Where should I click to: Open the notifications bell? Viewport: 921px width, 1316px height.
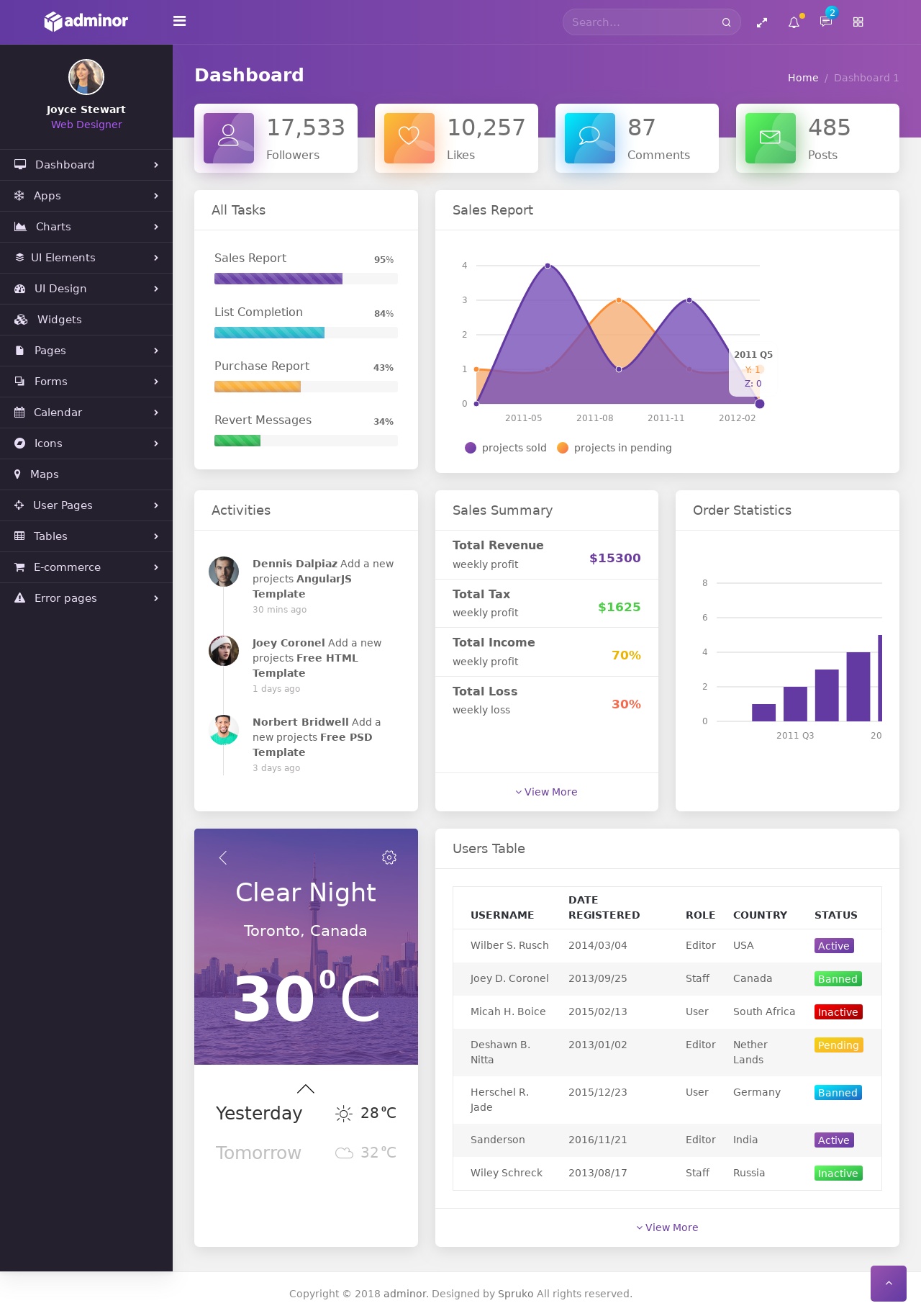[x=794, y=22]
